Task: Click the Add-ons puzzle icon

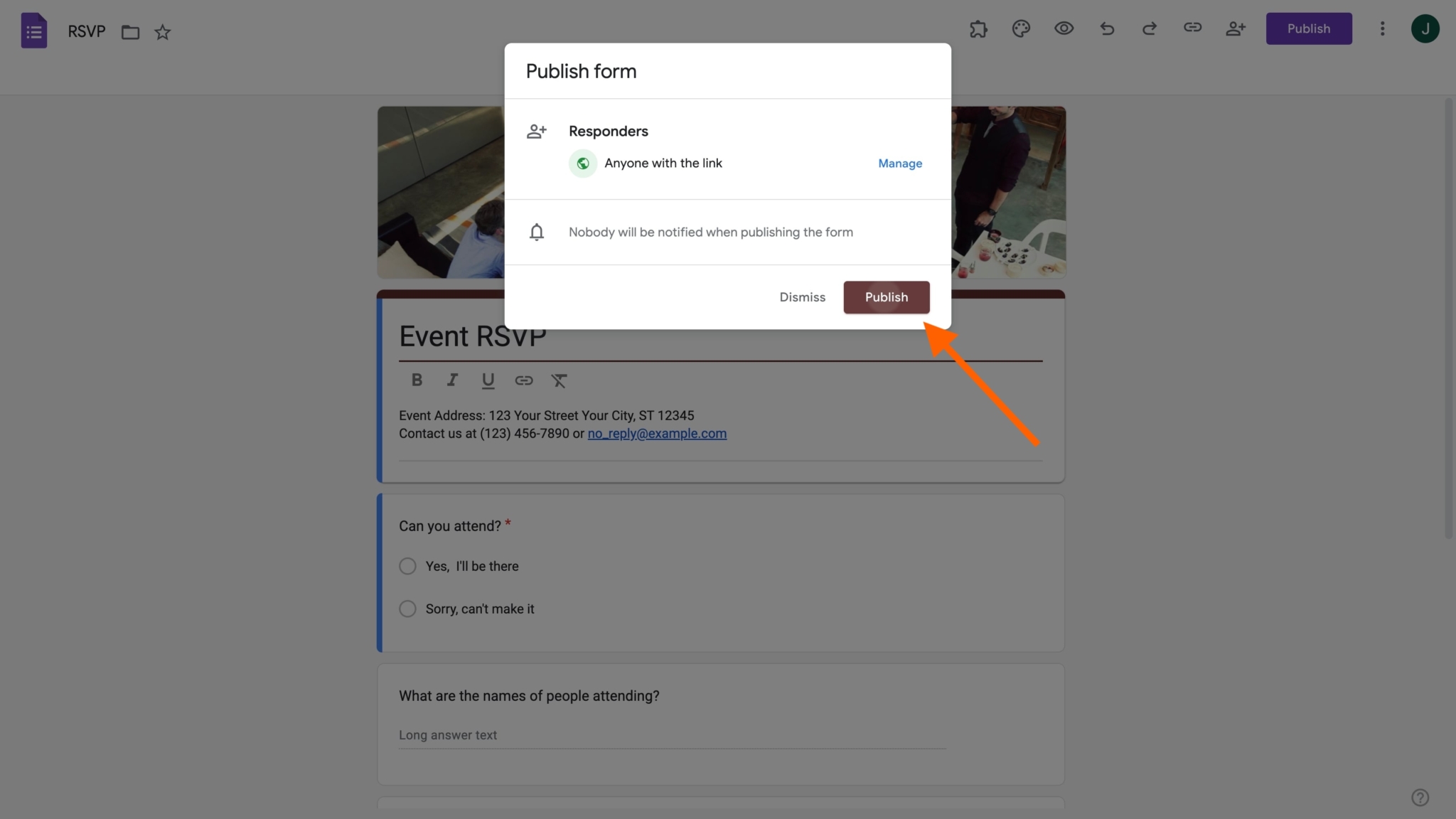Action: (x=978, y=28)
